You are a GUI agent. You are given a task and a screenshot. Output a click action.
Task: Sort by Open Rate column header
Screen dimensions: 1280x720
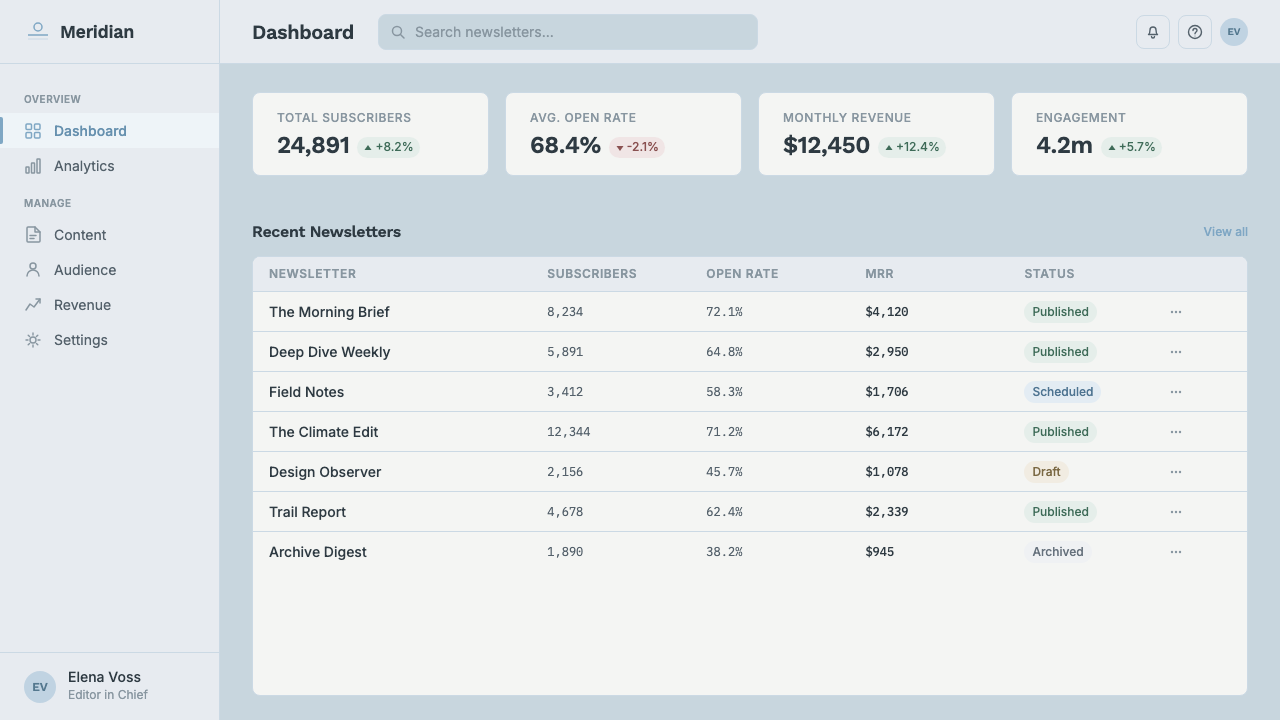pos(742,274)
